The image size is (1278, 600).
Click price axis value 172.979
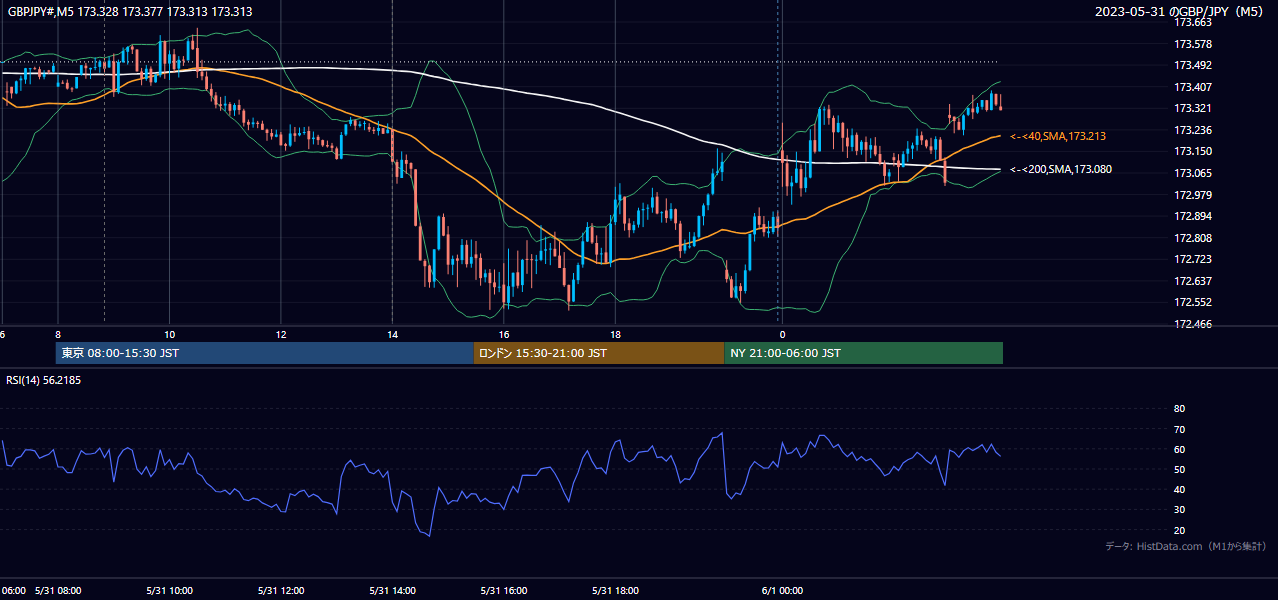pos(1193,195)
